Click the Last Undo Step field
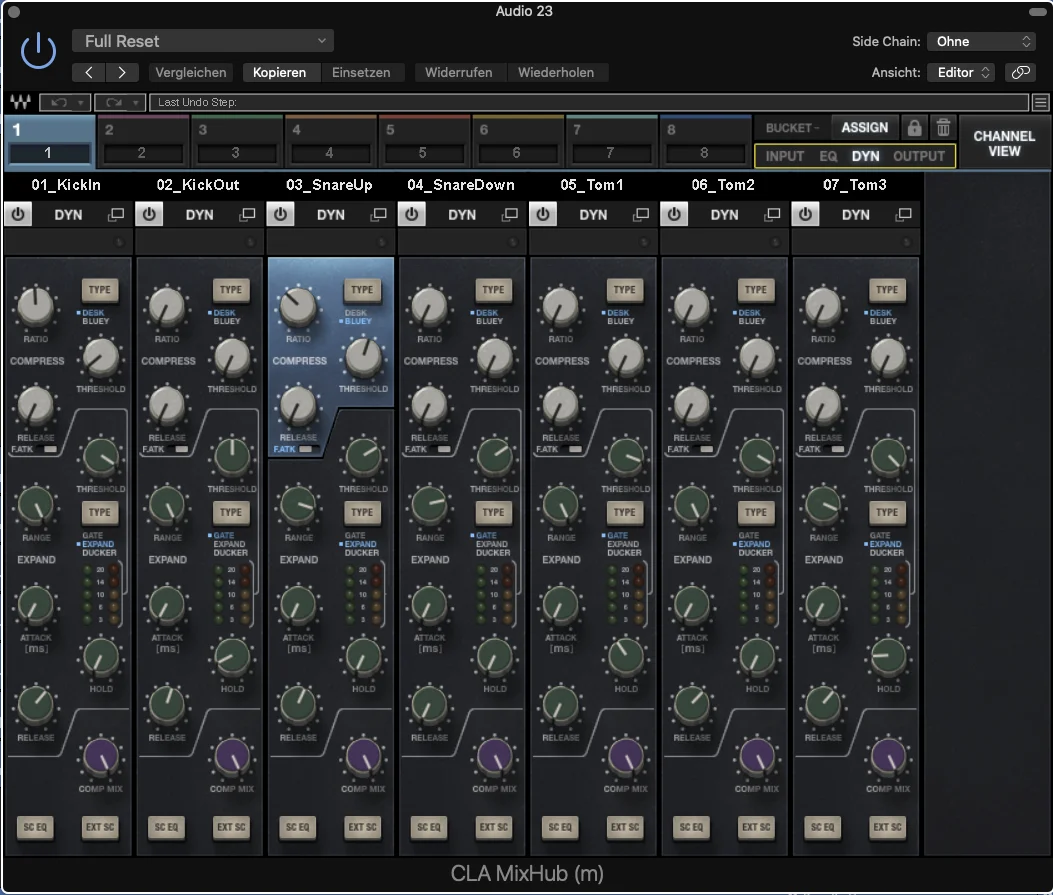This screenshot has height=895, width=1053. click(x=588, y=102)
